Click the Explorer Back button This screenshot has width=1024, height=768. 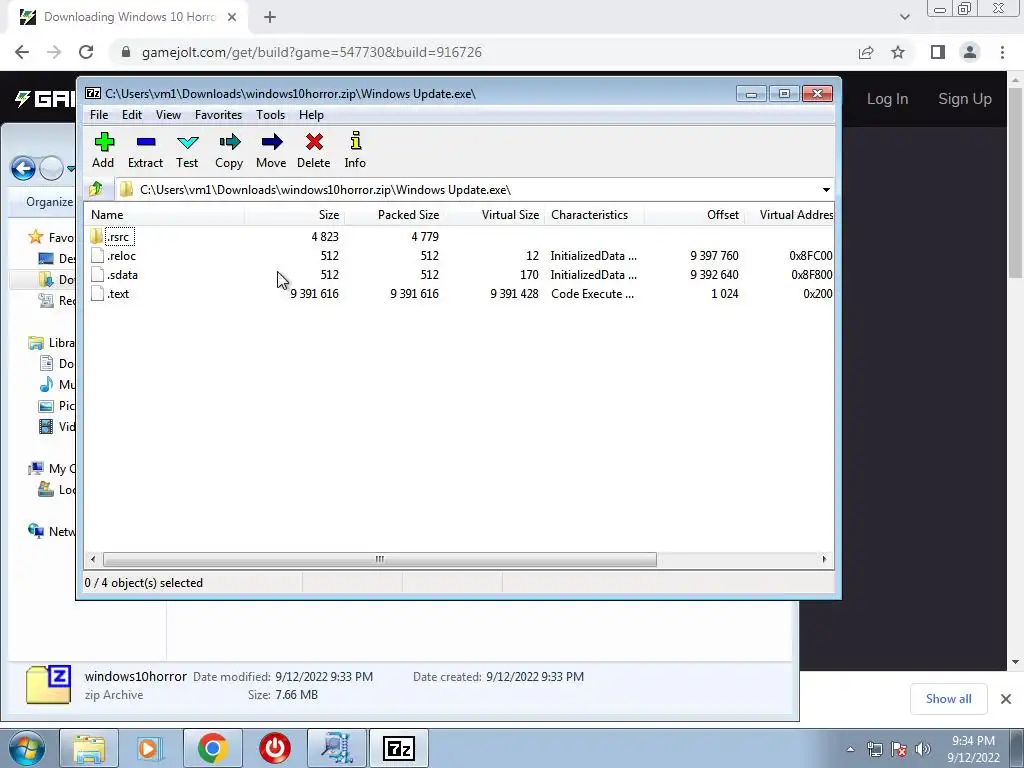[23, 168]
